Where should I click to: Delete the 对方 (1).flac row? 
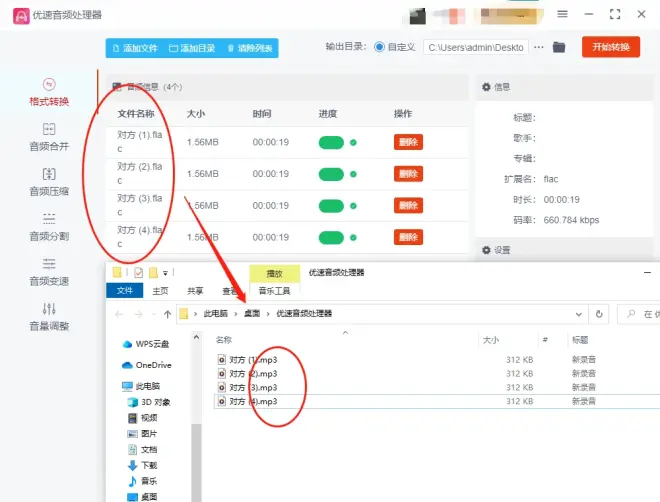tap(408, 142)
